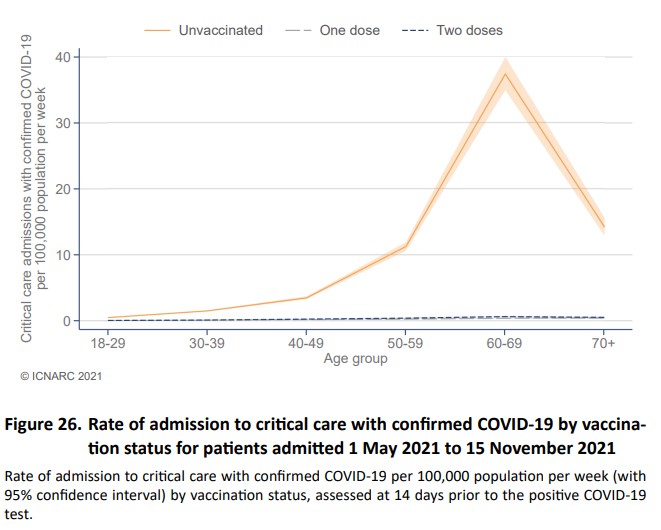The image size is (661, 530).
Task: Click the peak of the Unvaccinated line
Action: [505, 74]
